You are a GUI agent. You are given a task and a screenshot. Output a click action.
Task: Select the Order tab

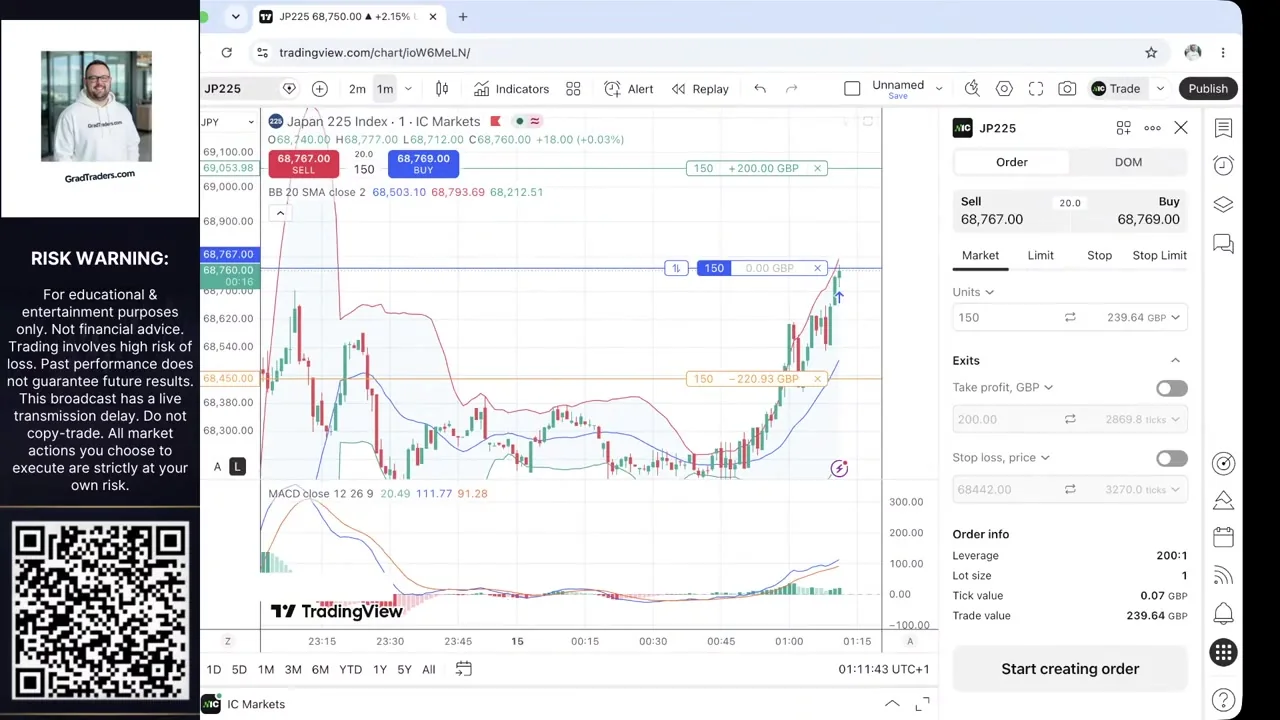[x=1011, y=162]
